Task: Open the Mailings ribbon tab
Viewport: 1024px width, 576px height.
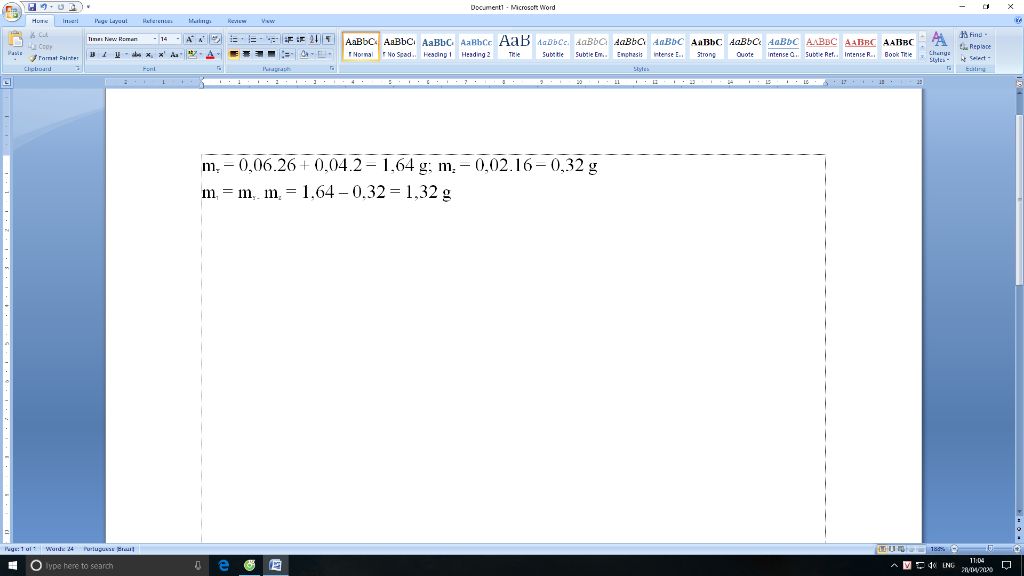Action: [x=200, y=21]
